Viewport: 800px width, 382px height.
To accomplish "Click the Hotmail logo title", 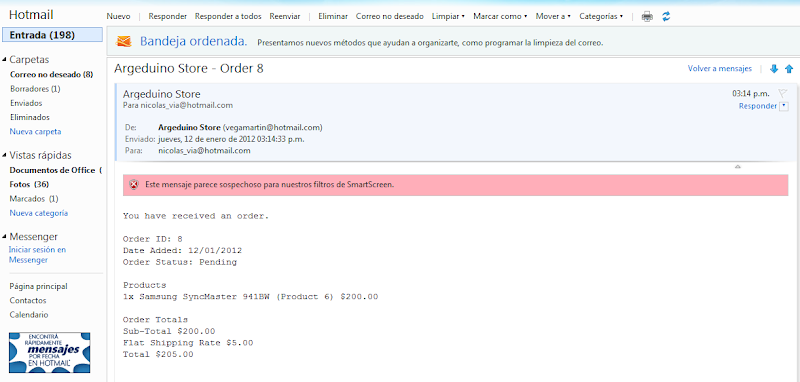I will coord(31,15).
